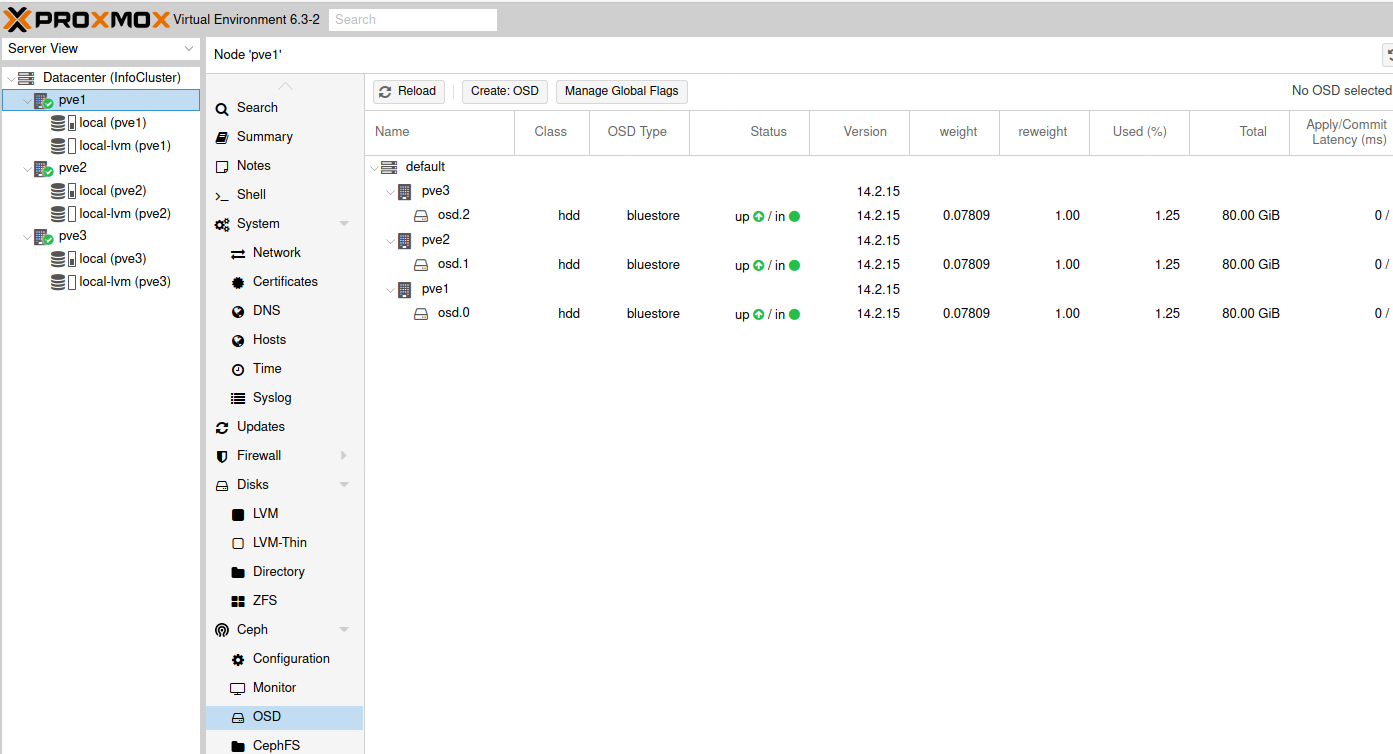Sort by the Status column header
Screen dimensions: 1393x754
[750, 132]
